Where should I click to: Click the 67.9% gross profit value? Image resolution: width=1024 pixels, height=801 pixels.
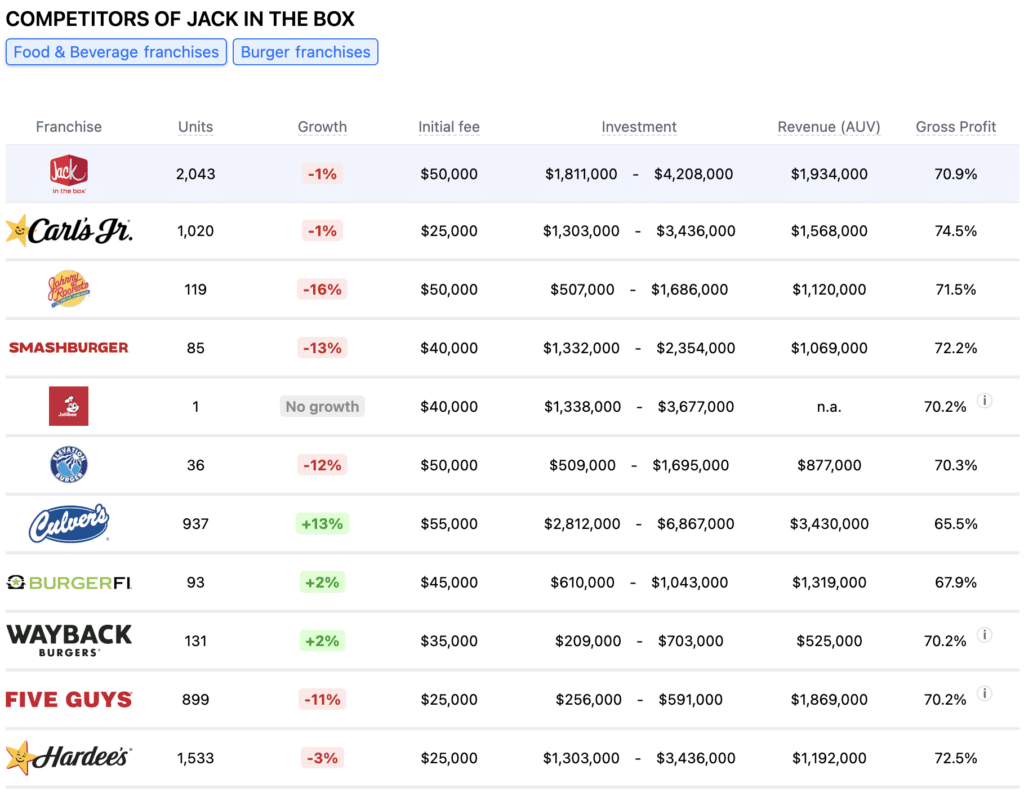point(955,582)
